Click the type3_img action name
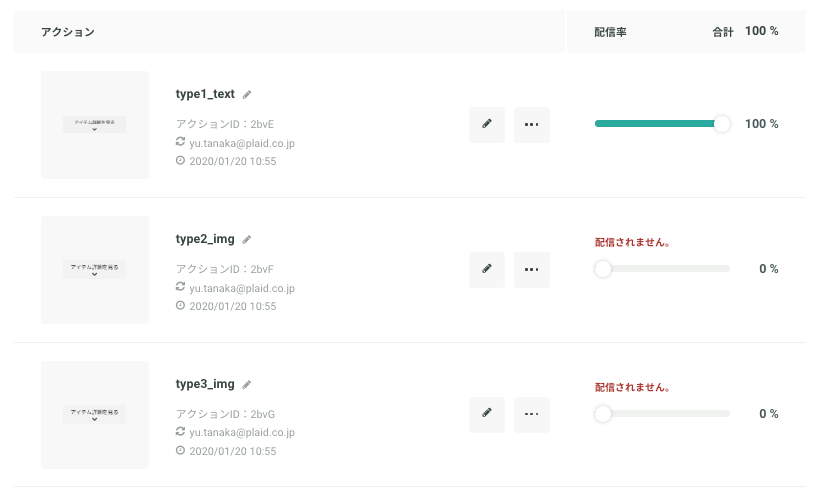The image size is (826, 497). 205,384
